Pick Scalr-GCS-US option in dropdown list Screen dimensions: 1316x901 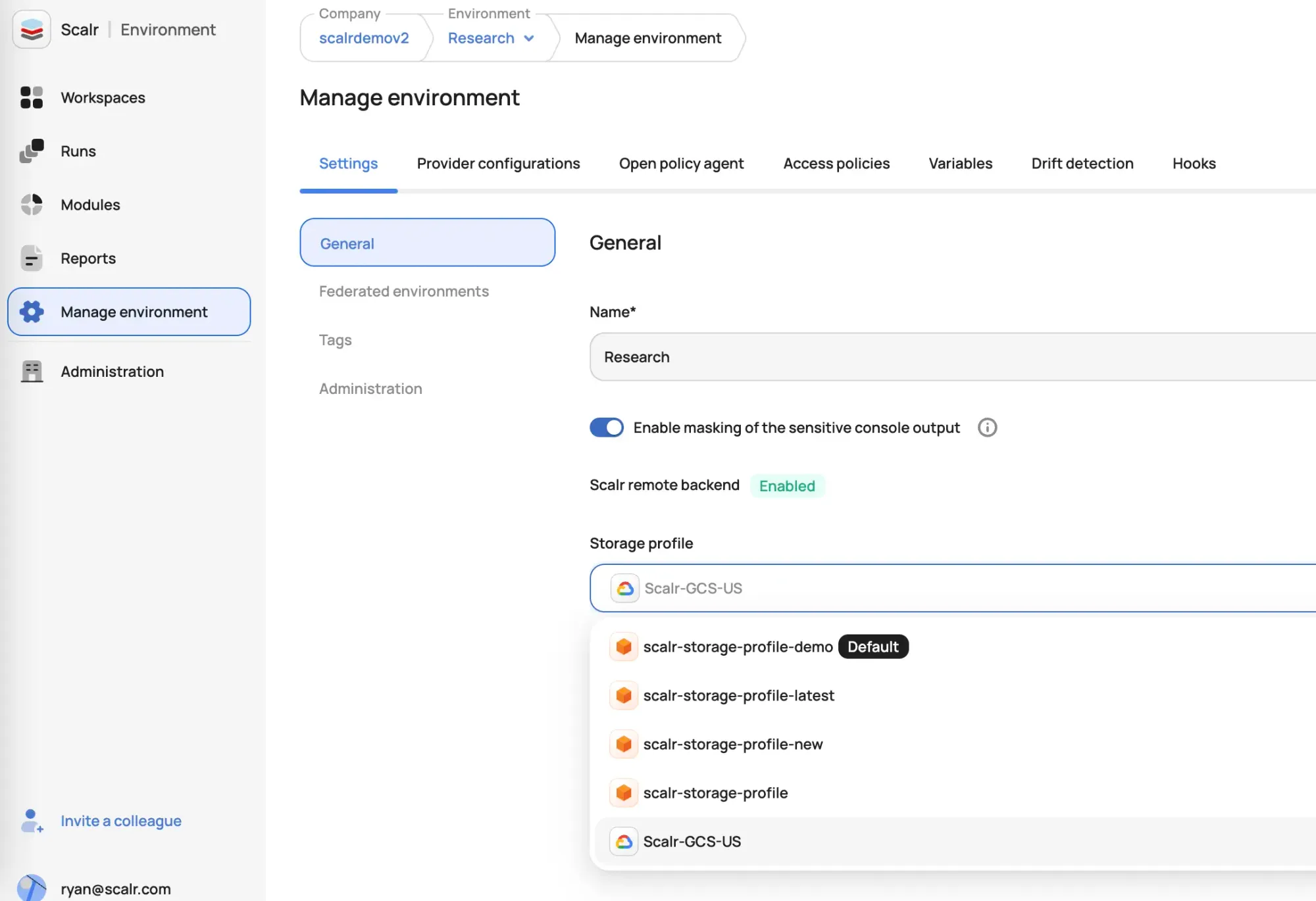(692, 842)
